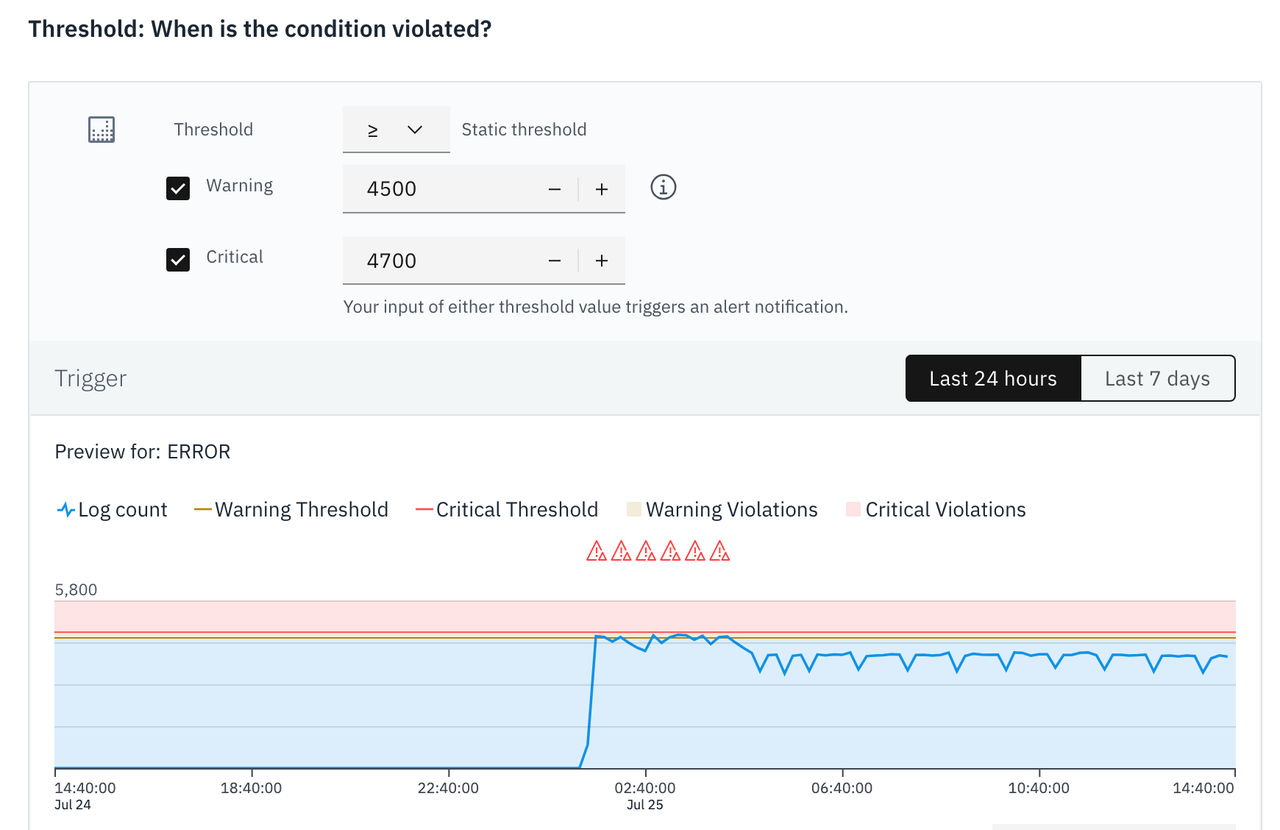
Task: Click the third critical violation warning triangle
Action: point(646,551)
